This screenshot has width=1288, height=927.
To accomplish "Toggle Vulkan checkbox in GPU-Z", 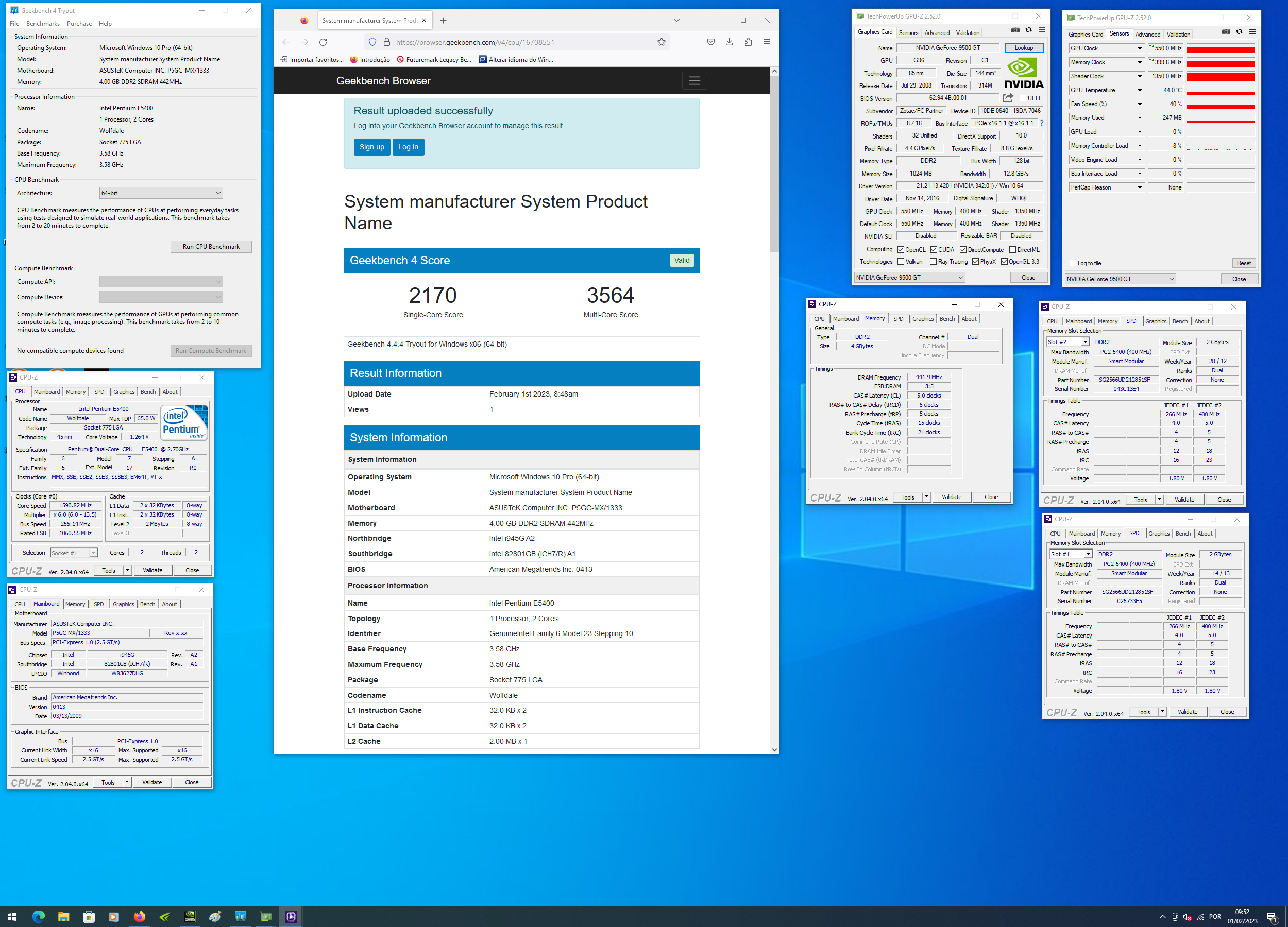I will pyautogui.click(x=901, y=262).
